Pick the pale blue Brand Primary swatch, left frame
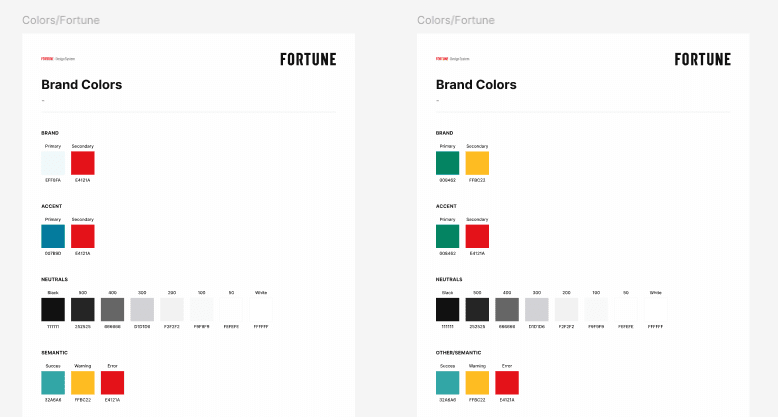The width and height of the screenshot is (778, 417). point(53,163)
